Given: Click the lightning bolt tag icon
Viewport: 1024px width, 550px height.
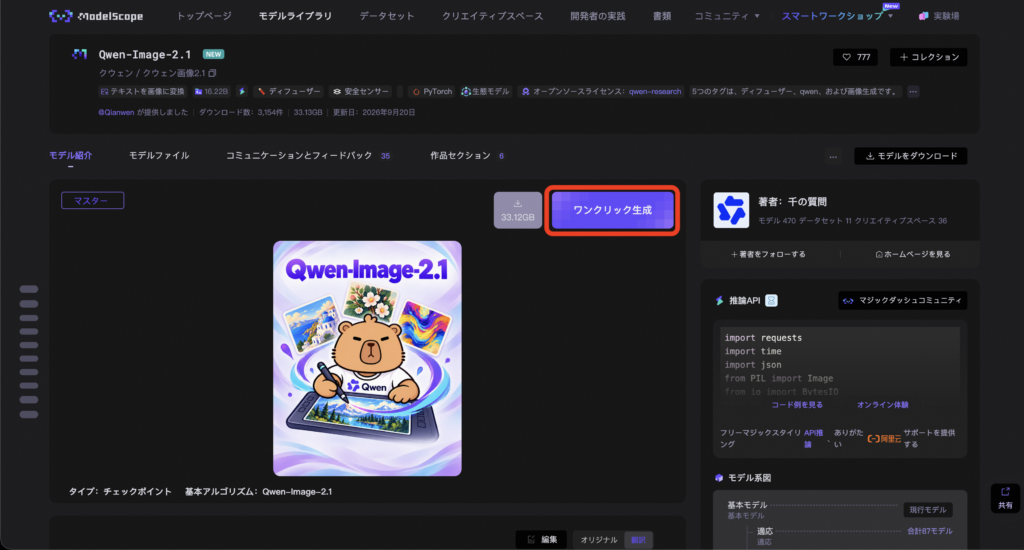Looking at the screenshot, I should click(x=242, y=91).
